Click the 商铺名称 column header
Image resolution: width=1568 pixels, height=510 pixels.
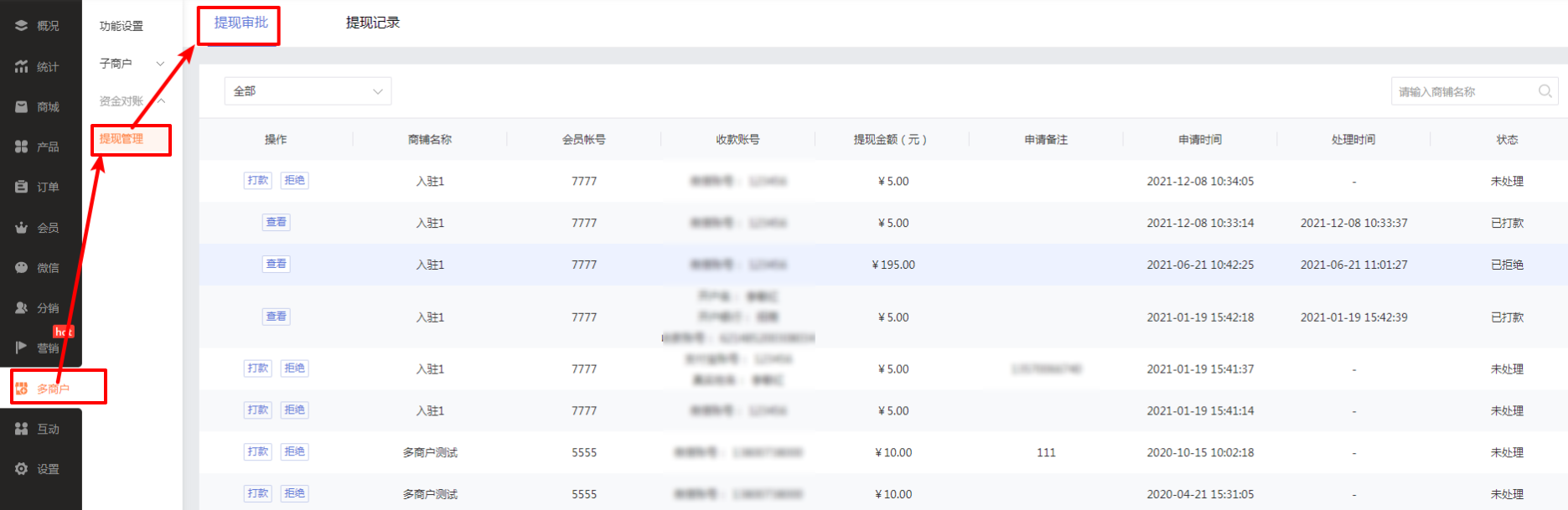pos(430,140)
